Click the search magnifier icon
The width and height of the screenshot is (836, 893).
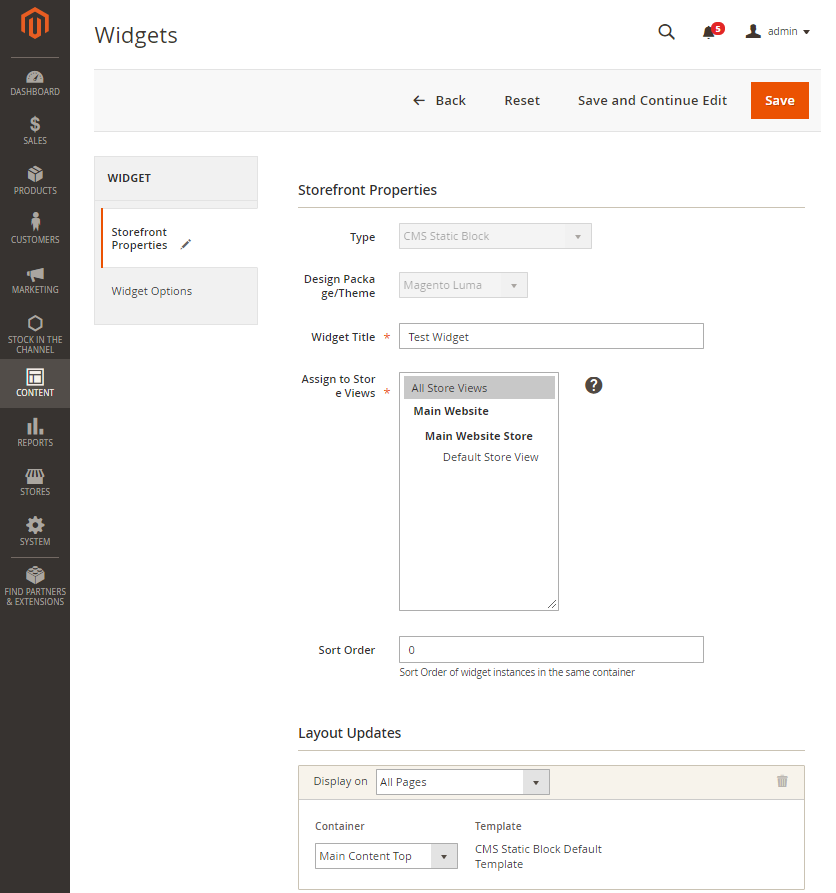coord(666,32)
